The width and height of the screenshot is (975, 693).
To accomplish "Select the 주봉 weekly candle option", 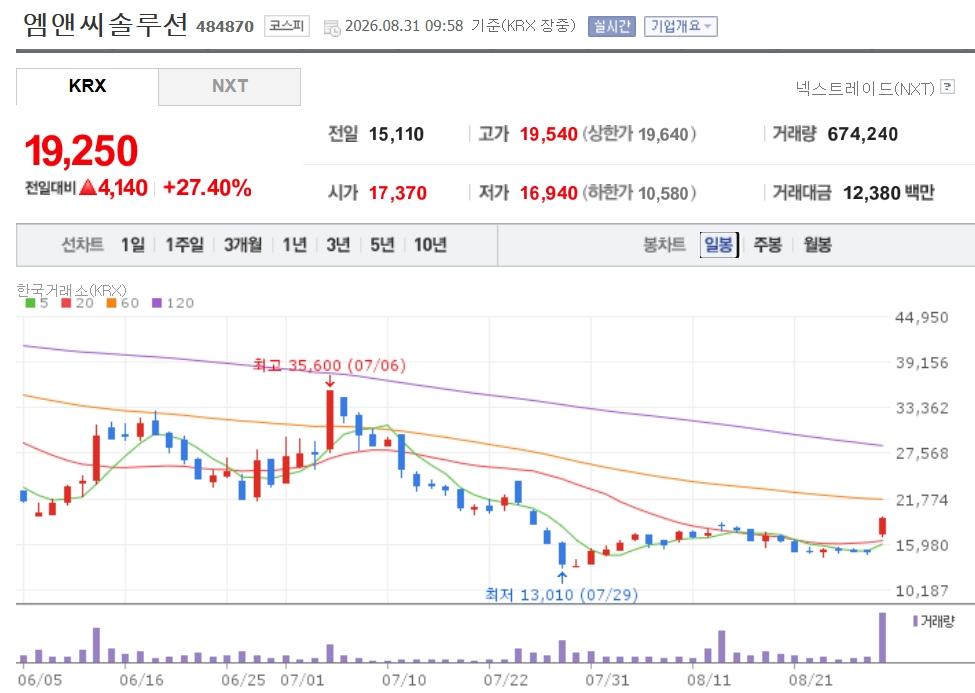I will point(767,244).
